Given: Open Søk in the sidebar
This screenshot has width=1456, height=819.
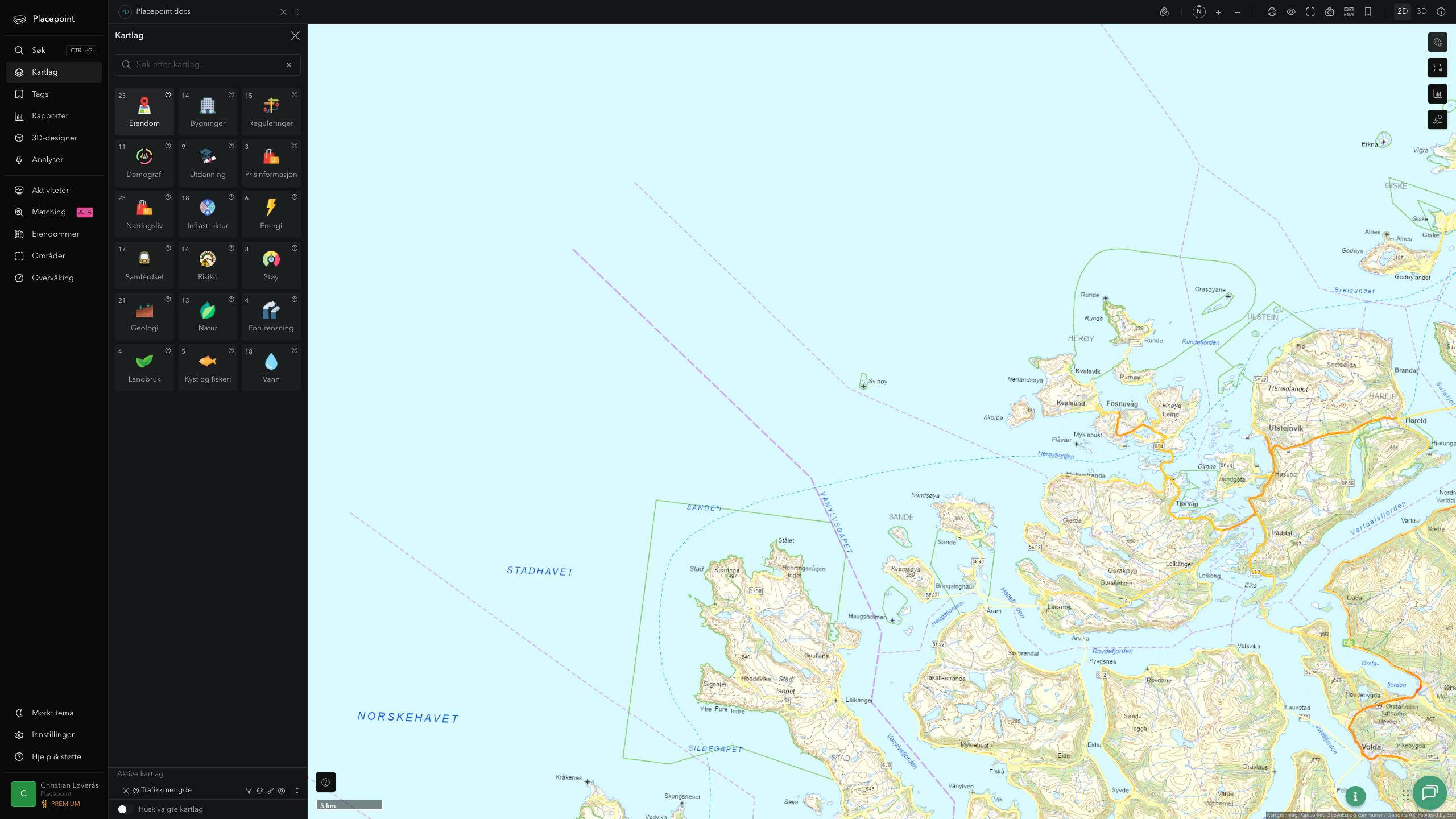Looking at the screenshot, I should (x=54, y=50).
